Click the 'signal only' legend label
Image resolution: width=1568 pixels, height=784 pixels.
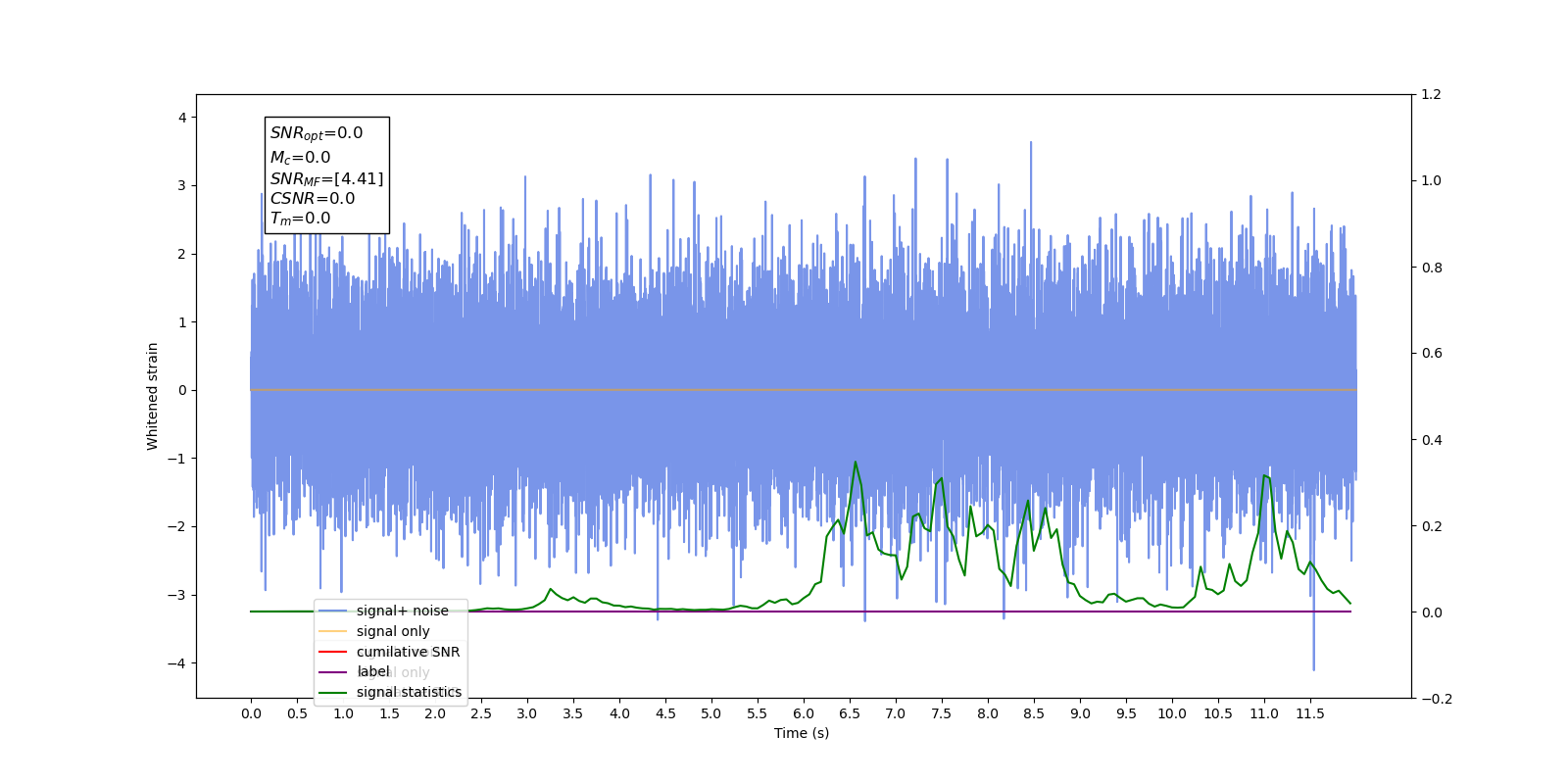(393, 631)
